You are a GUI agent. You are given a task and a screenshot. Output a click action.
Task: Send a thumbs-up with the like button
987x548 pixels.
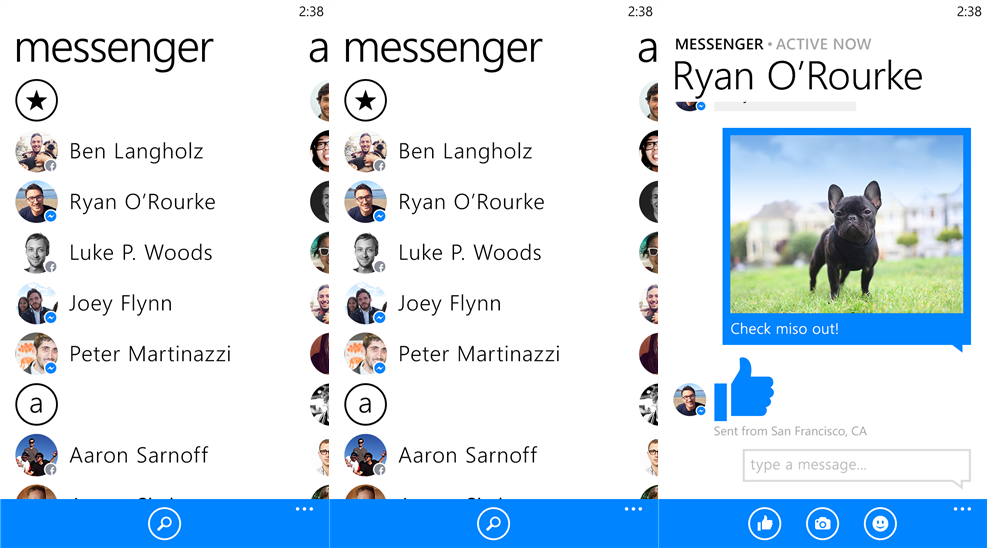click(x=765, y=523)
